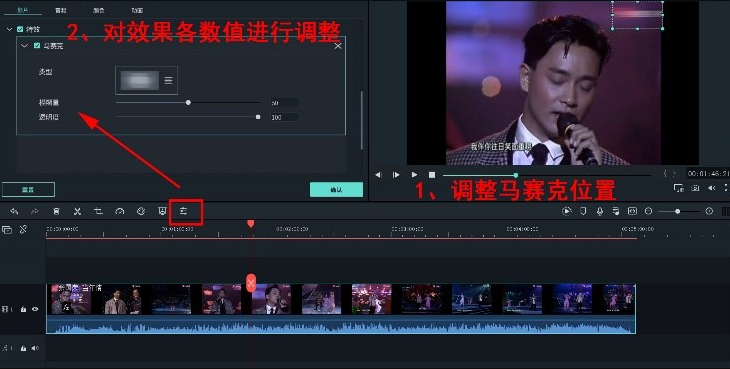Switch to the 音频 audio tab

pos(61,10)
